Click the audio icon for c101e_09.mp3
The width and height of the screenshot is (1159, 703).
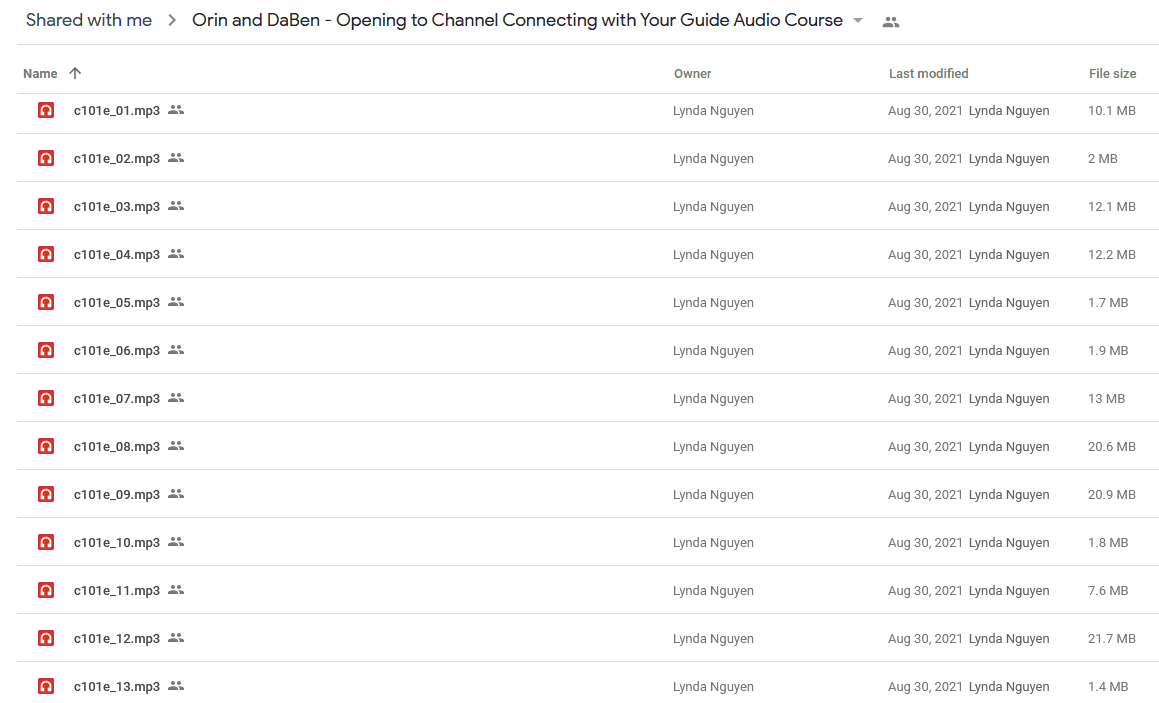[x=46, y=495]
